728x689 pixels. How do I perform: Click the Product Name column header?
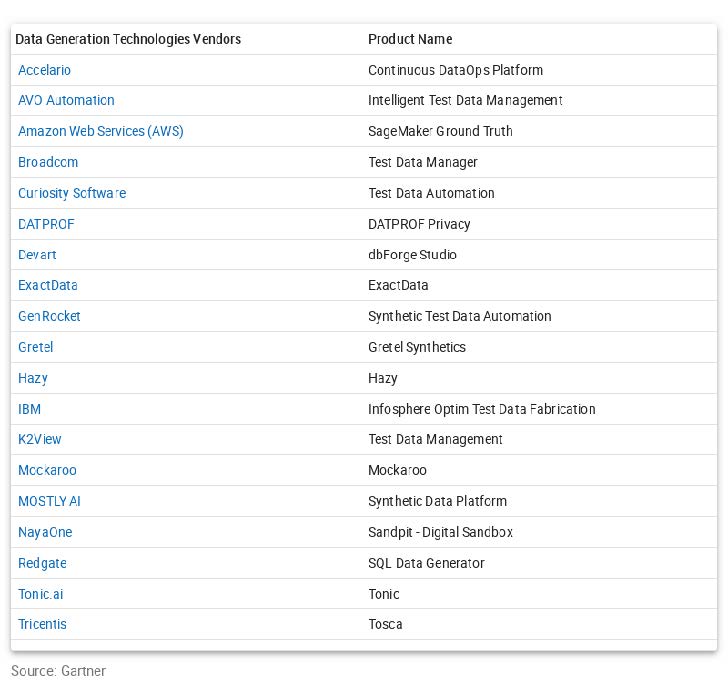[x=410, y=39]
